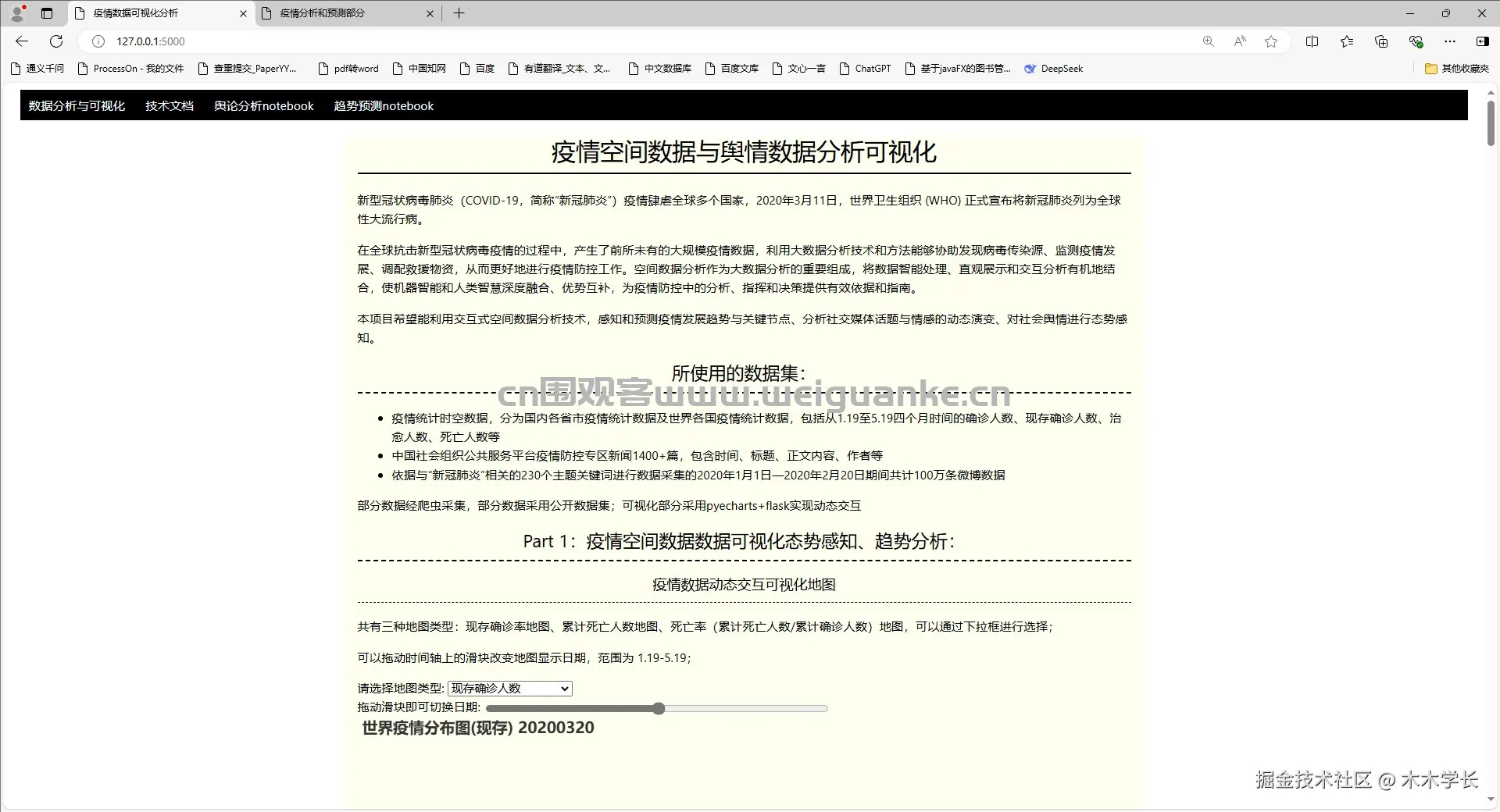Image resolution: width=1500 pixels, height=812 pixels.
Task: Add this page to favorites with star
Action: (1271, 41)
